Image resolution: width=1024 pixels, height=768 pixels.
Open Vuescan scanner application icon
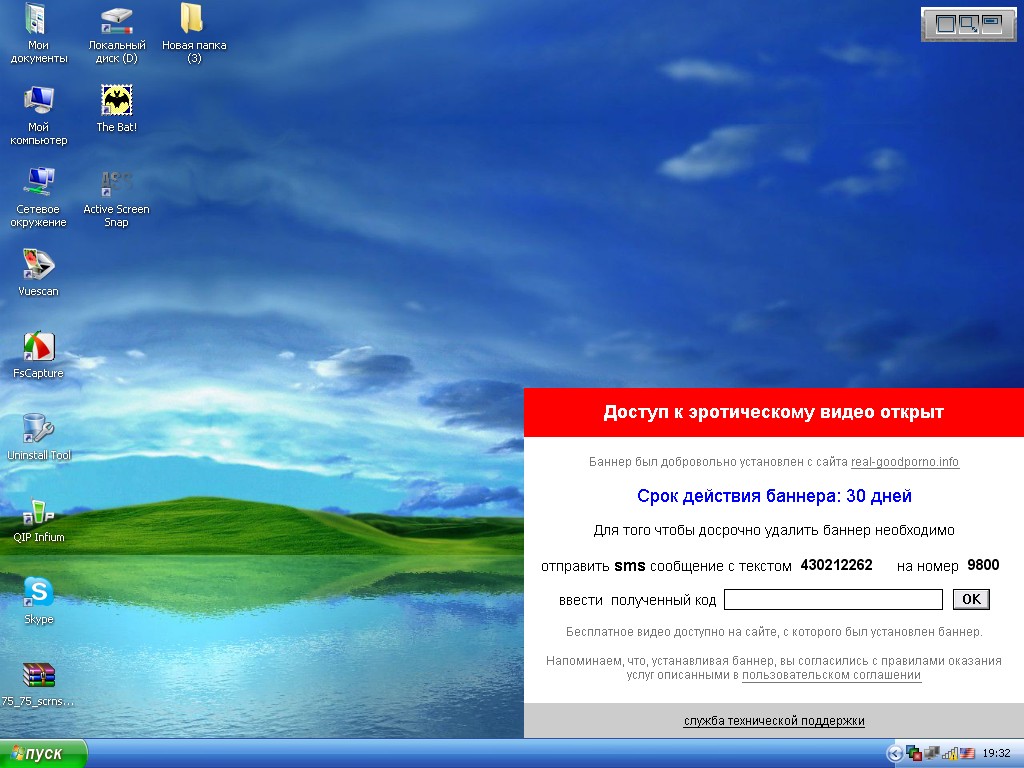(x=38, y=266)
